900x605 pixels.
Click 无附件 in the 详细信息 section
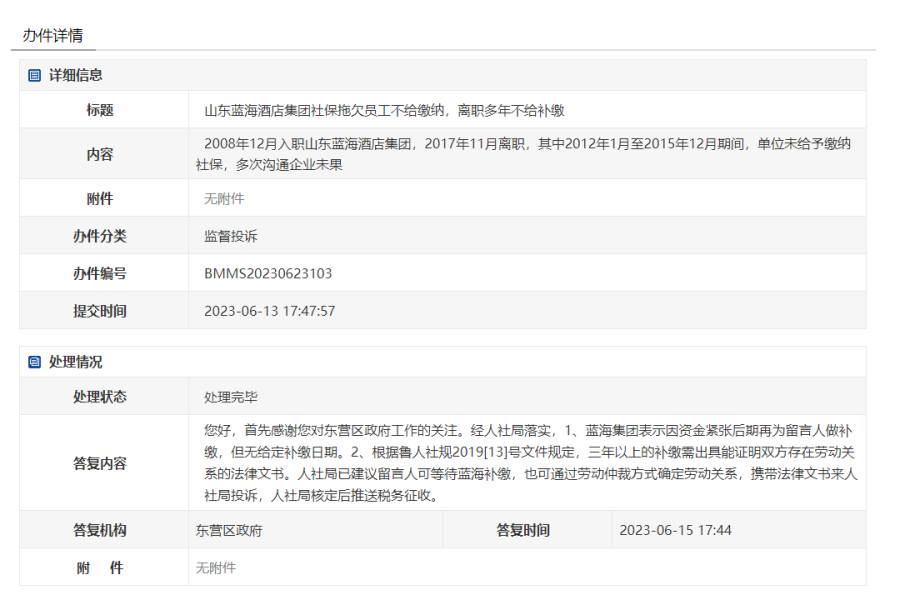[224, 198]
